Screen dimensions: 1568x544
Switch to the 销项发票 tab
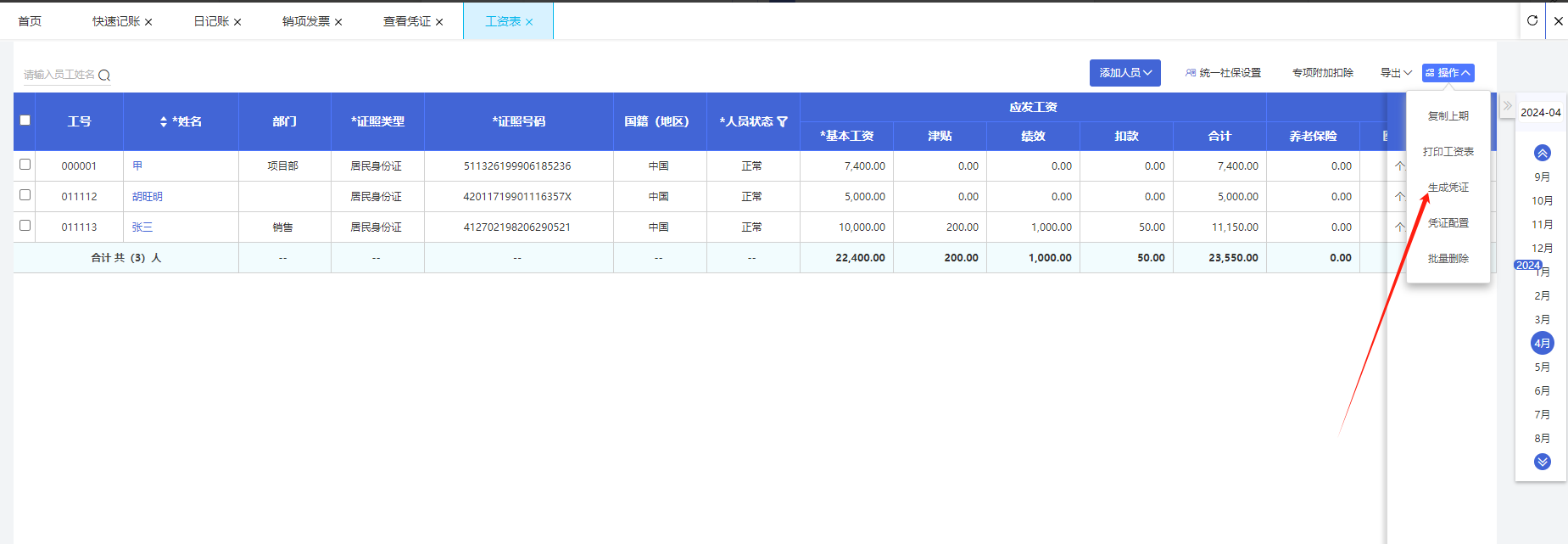pyautogui.click(x=306, y=21)
